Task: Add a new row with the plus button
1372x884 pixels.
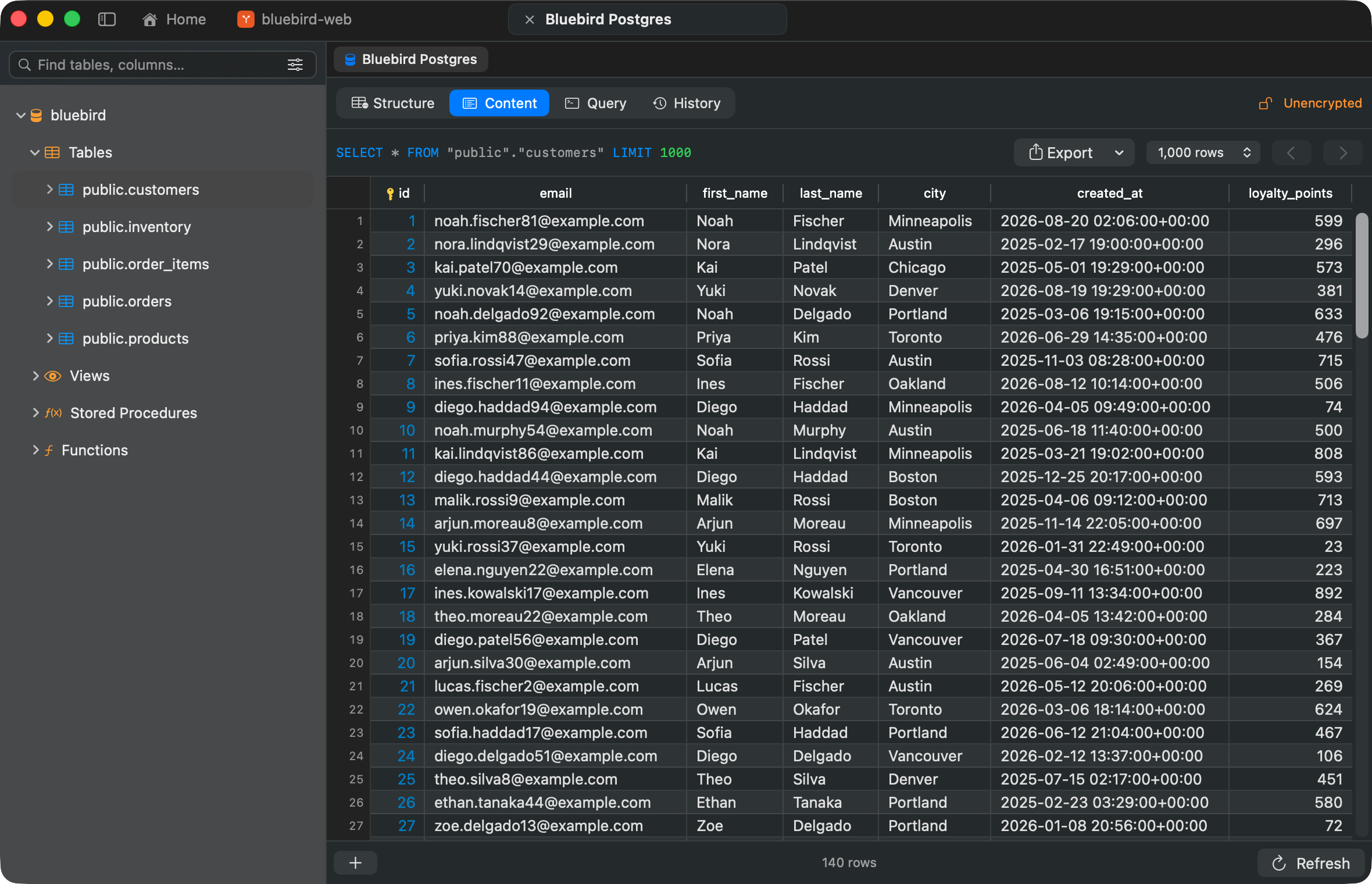Action: click(355, 862)
